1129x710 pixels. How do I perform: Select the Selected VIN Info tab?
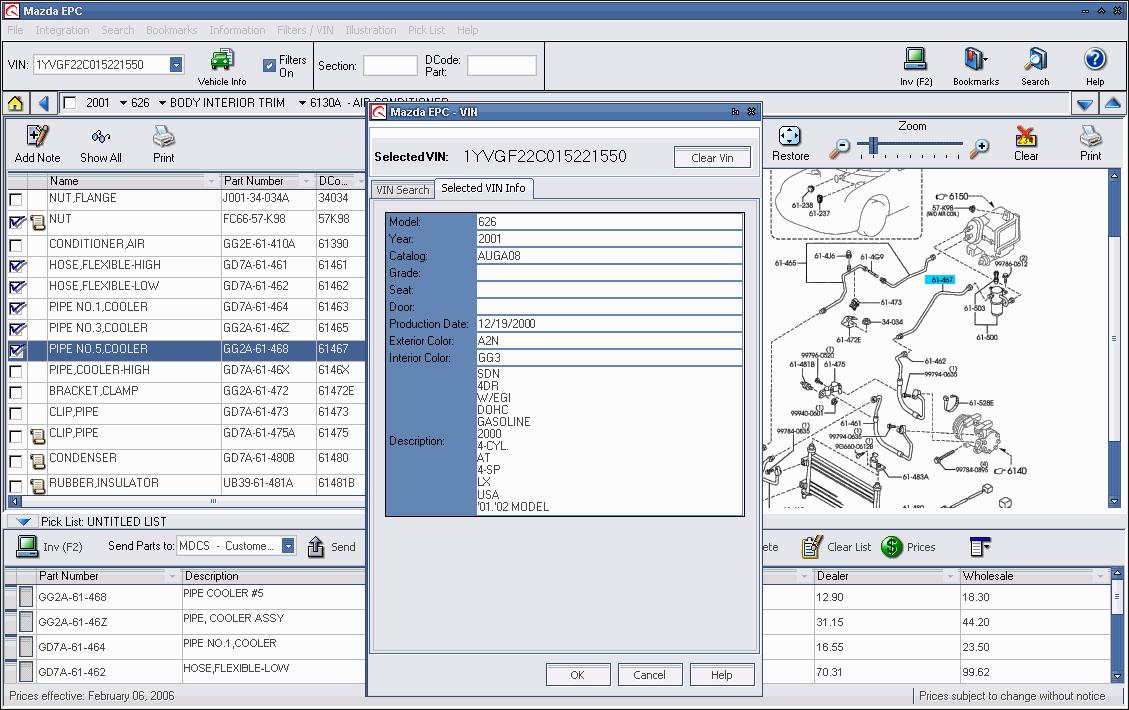click(483, 188)
